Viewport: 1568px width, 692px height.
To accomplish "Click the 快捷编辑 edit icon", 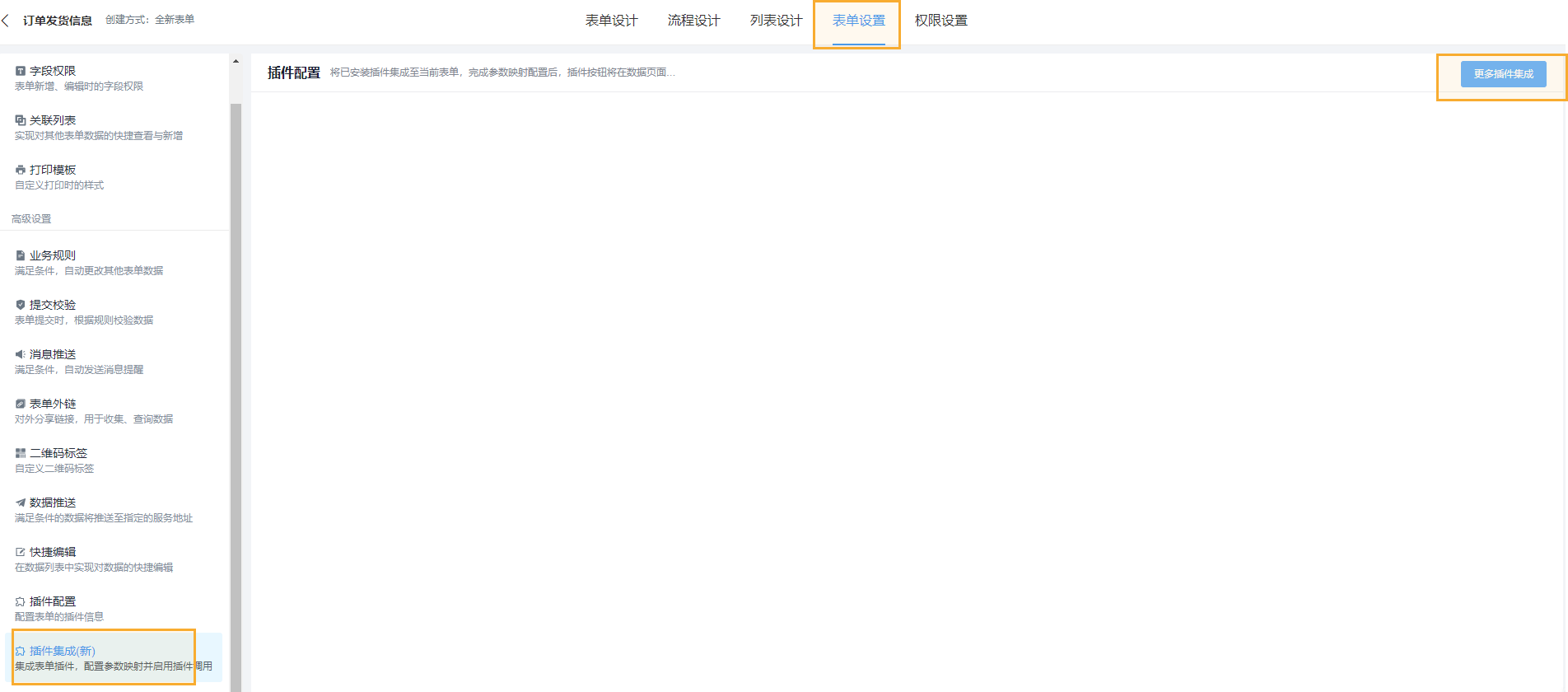I will point(20,552).
